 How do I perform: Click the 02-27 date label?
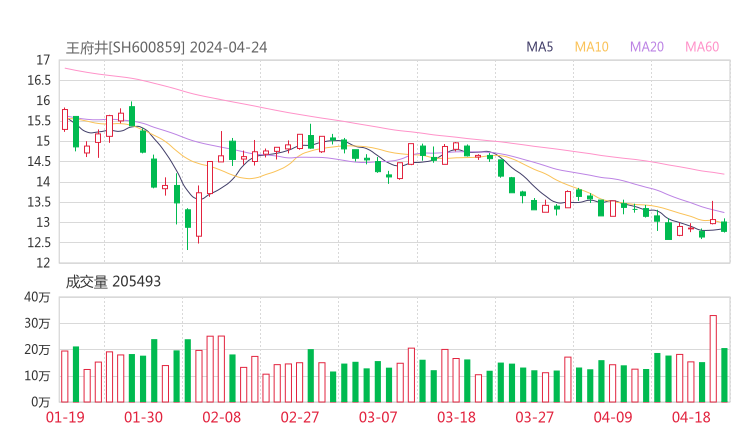[x=300, y=417]
